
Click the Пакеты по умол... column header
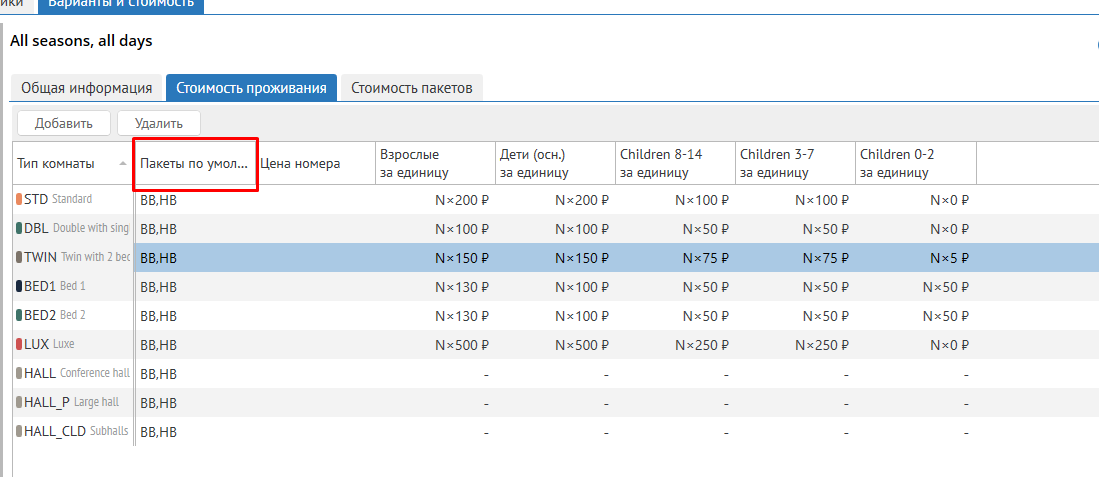coord(195,163)
